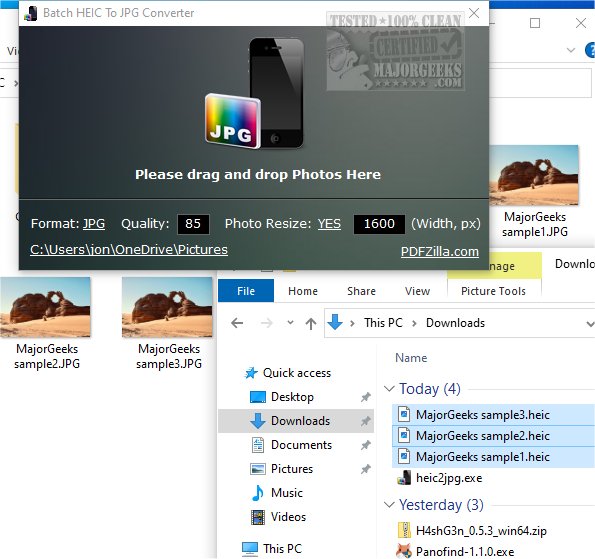
Task: Click the Documents page icon in sidebar
Action: point(258,445)
